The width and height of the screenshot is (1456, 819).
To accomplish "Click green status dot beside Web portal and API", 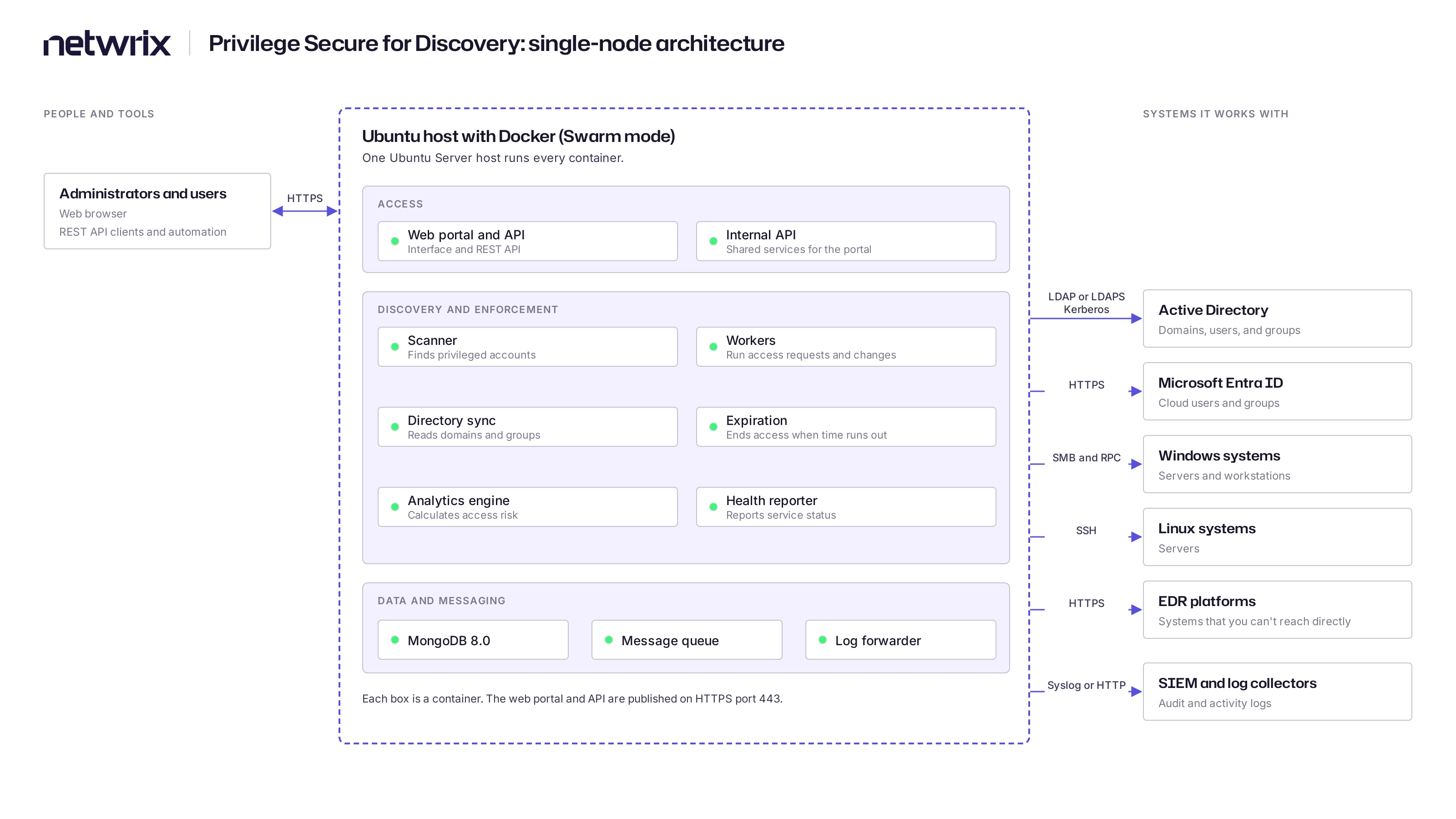I will (x=395, y=241).
